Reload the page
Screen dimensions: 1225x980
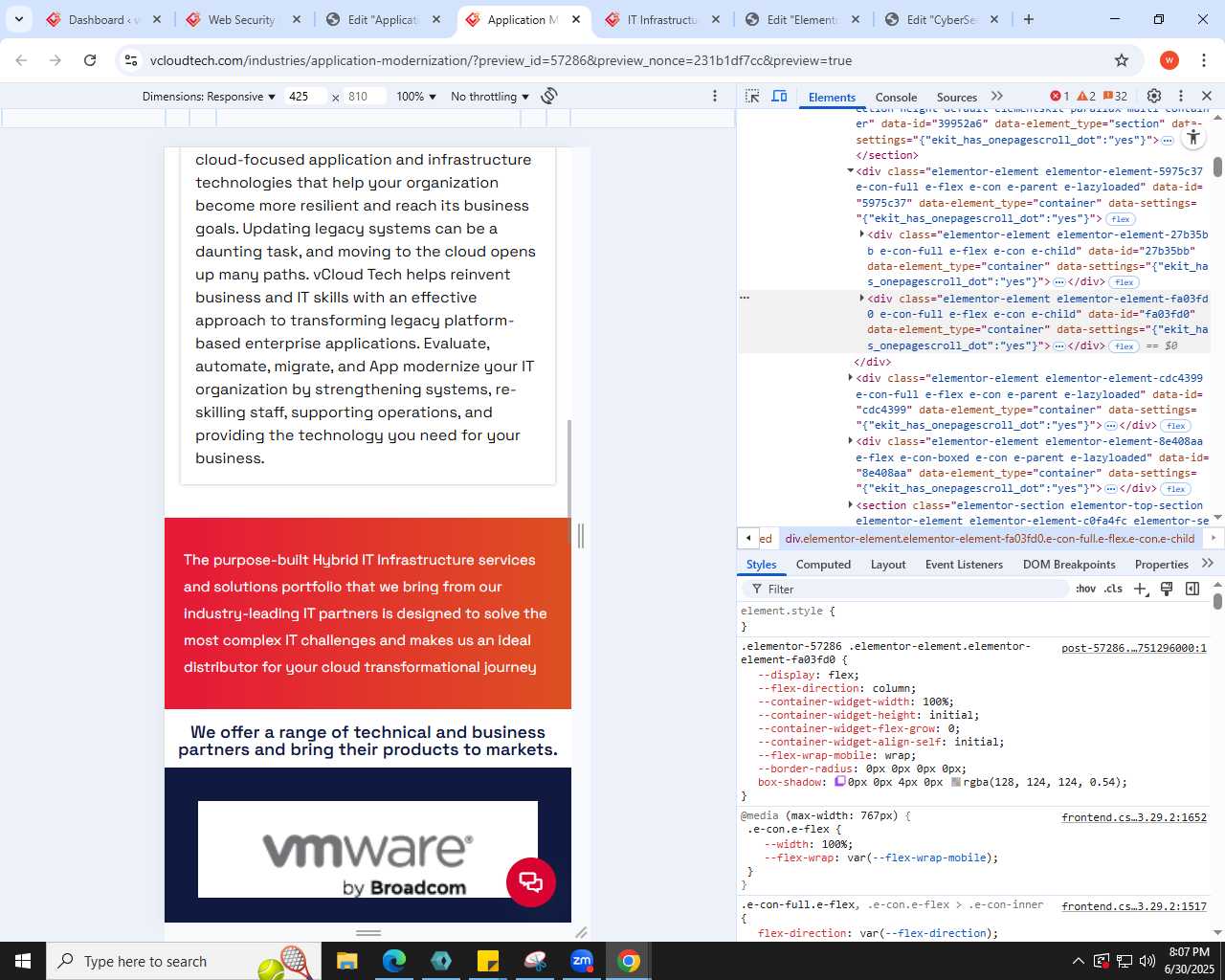[90, 60]
